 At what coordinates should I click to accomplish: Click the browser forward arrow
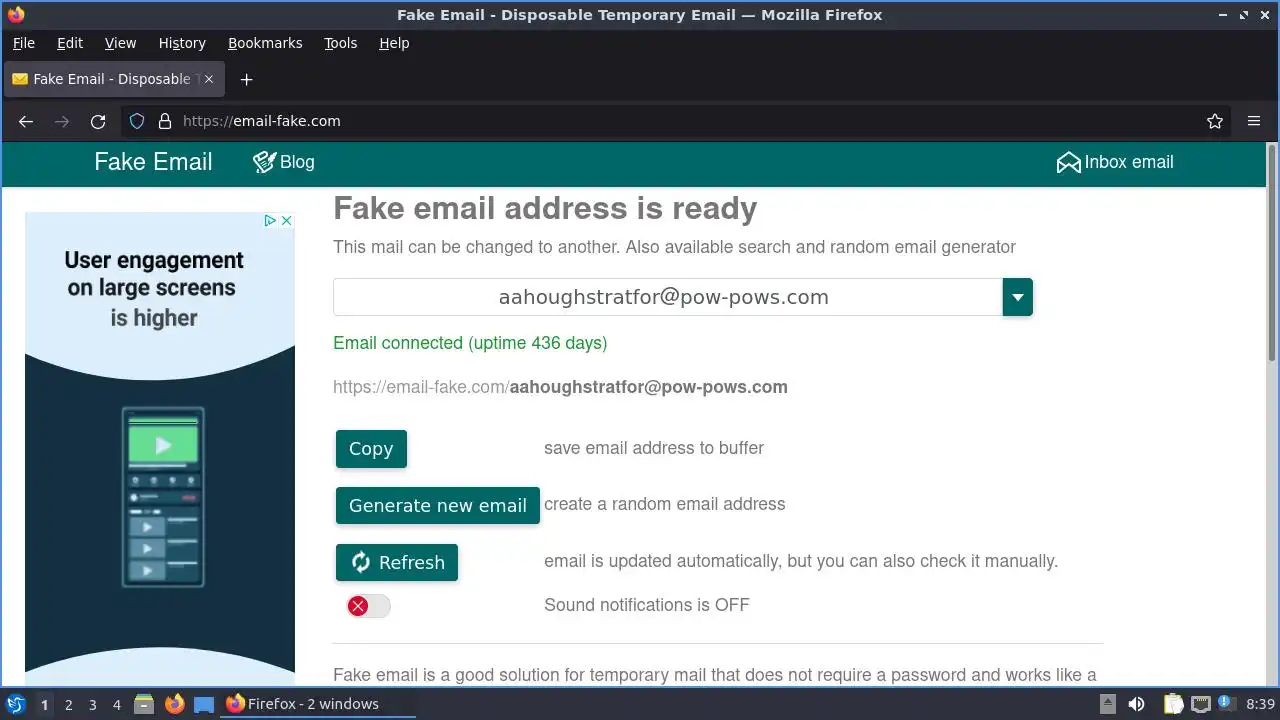(x=62, y=121)
